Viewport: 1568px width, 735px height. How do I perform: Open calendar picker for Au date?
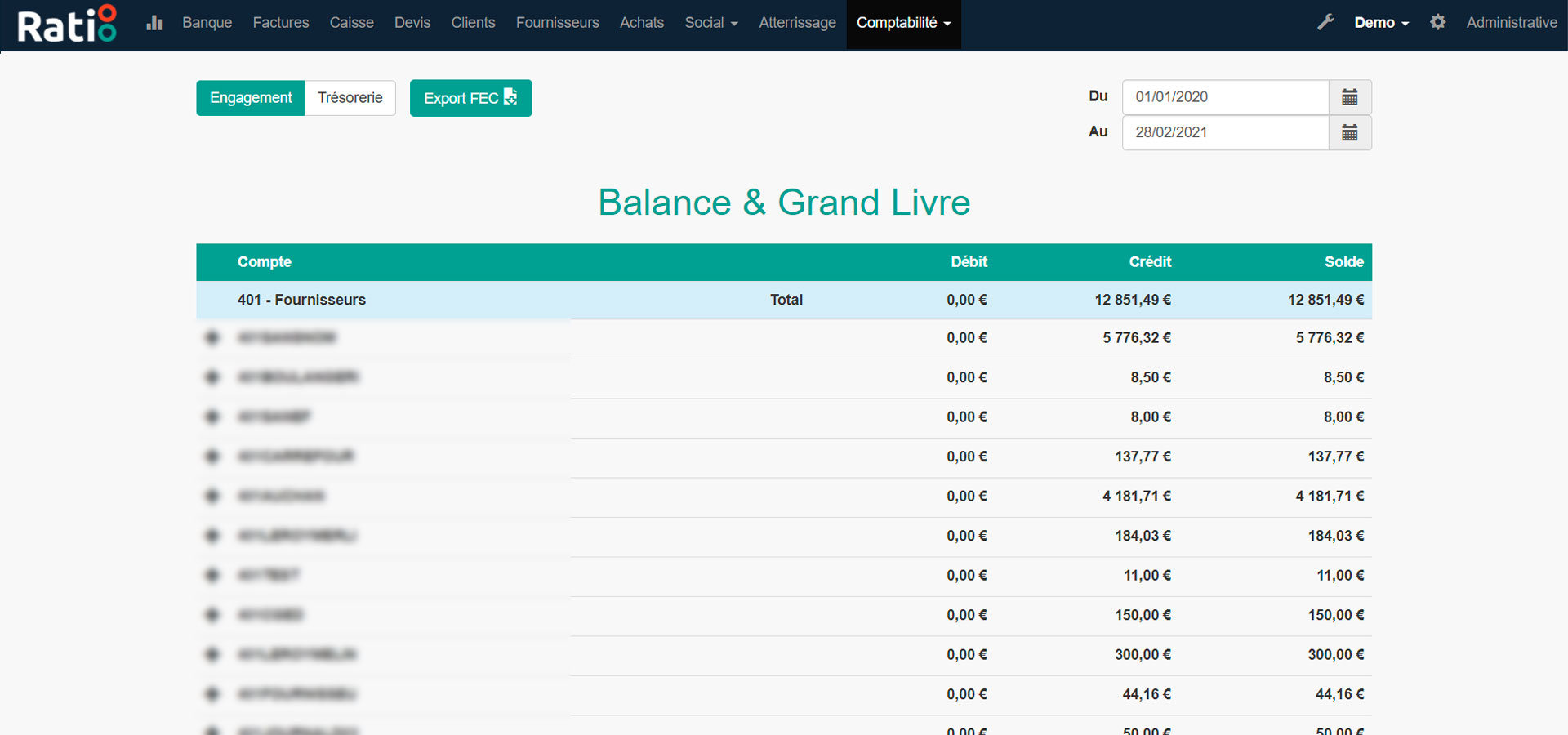(x=1350, y=133)
